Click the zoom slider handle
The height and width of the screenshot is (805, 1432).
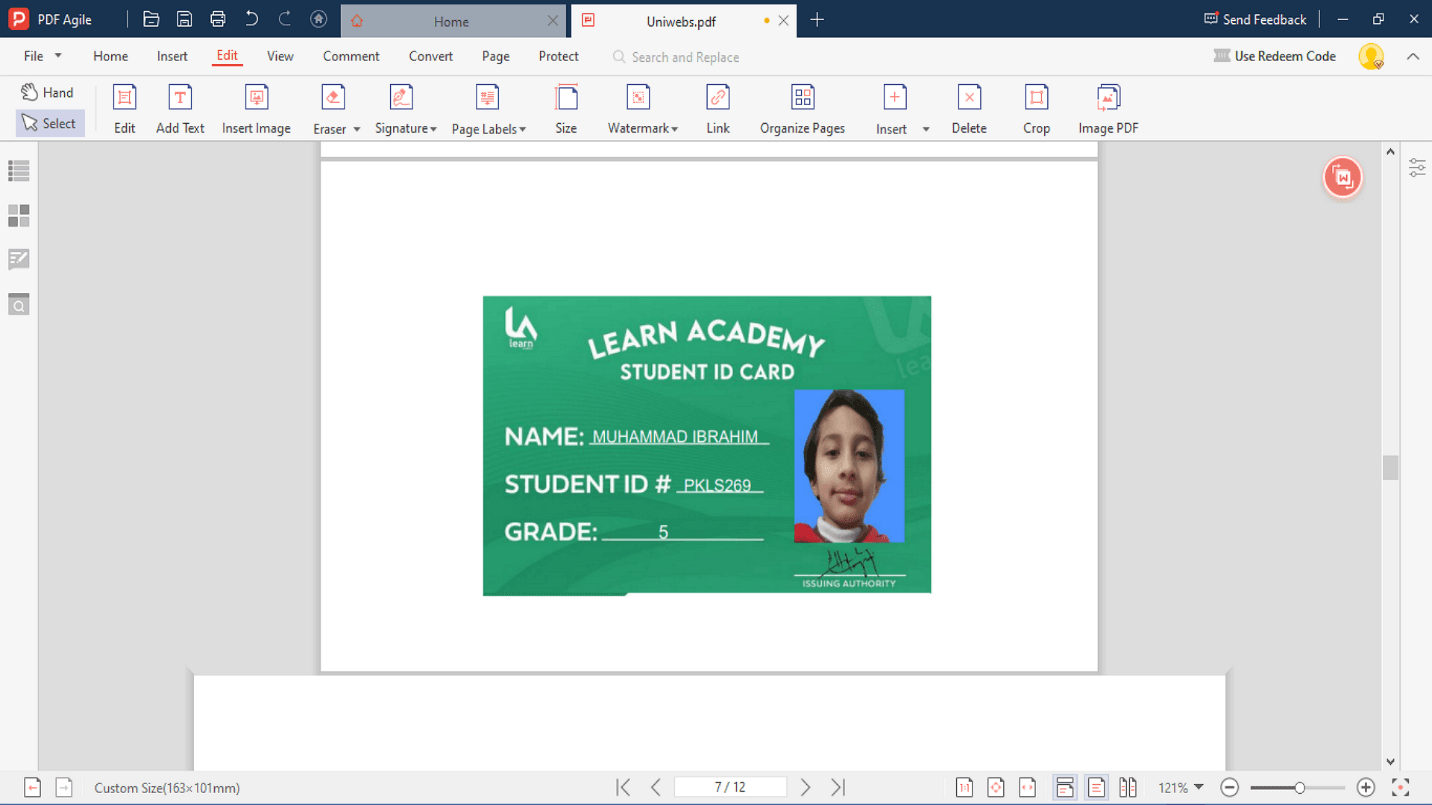pos(1299,788)
